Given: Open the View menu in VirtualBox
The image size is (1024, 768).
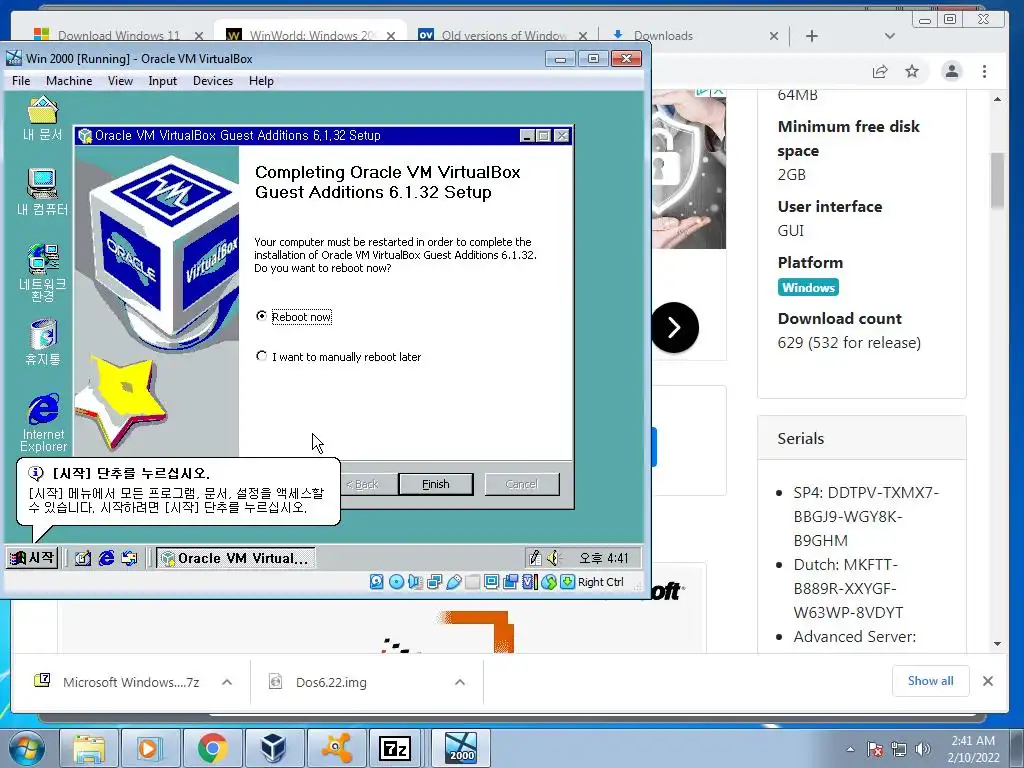Looking at the screenshot, I should pos(120,81).
